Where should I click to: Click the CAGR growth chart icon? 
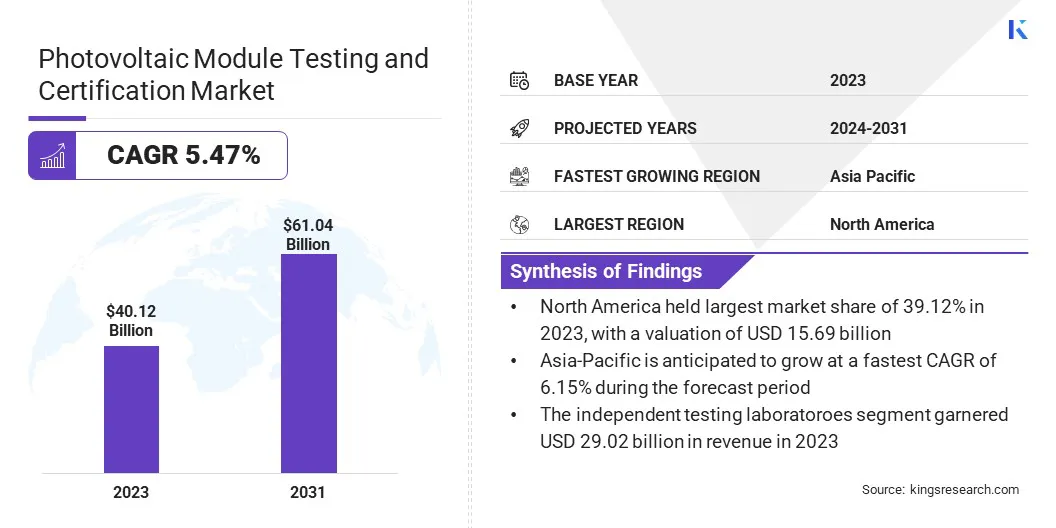point(52,156)
